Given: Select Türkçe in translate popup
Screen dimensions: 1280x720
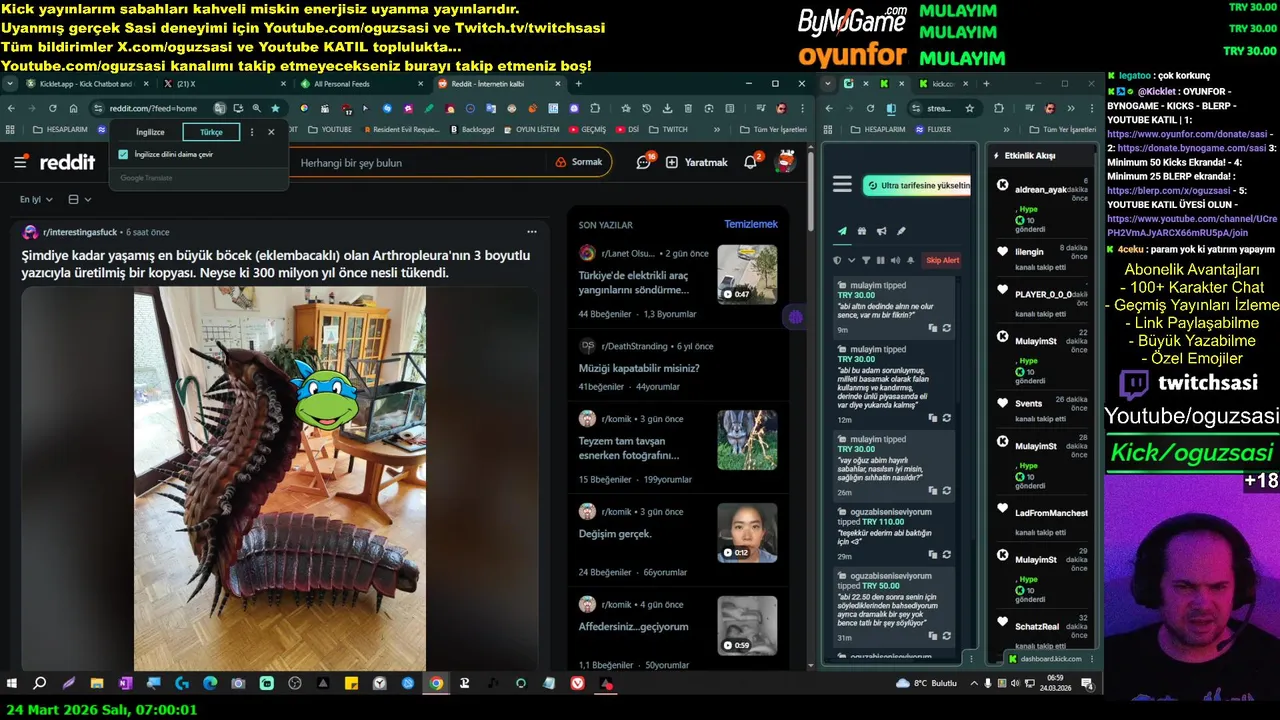Looking at the screenshot, I should tap(211, 132).
